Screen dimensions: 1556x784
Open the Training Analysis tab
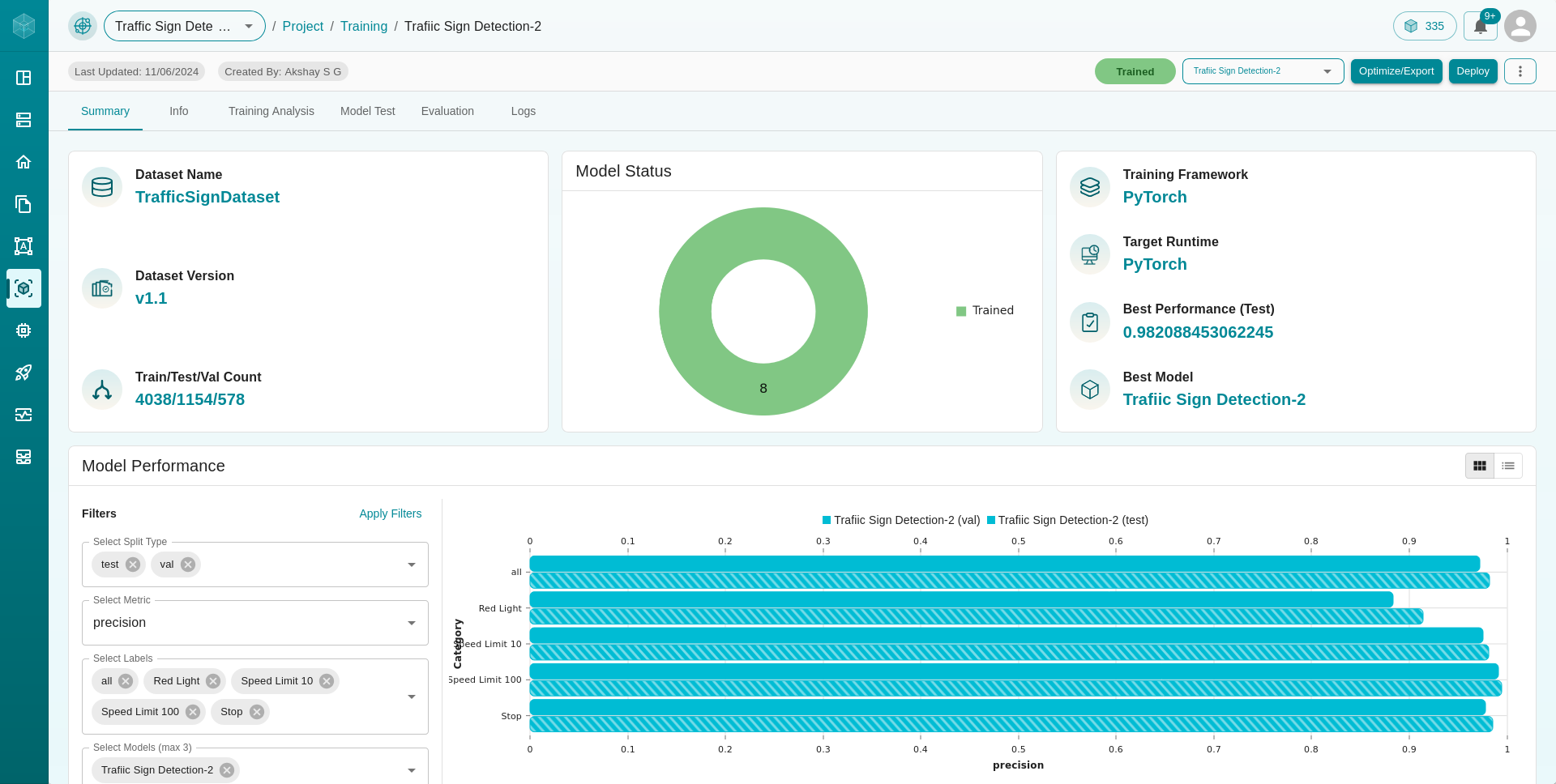[x=271, y=111]
